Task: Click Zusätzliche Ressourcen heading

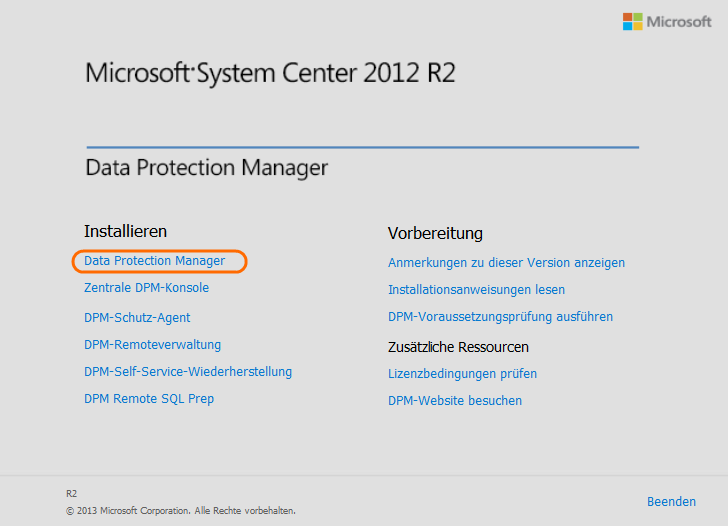Action: (458, 347)
